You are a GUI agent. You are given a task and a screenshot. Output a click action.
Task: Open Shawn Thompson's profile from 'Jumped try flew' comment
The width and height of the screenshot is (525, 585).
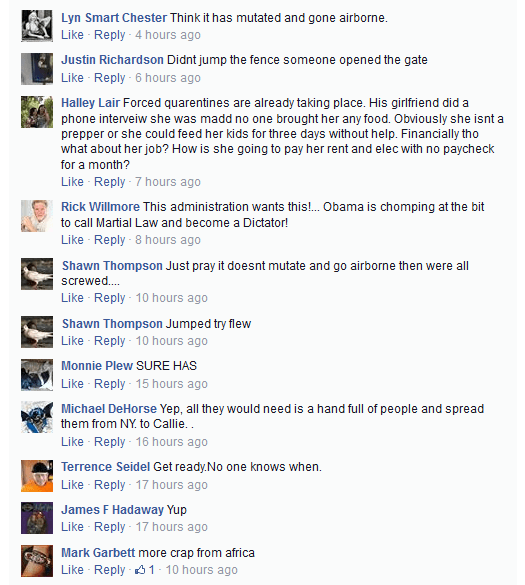(x=112, y=323)
